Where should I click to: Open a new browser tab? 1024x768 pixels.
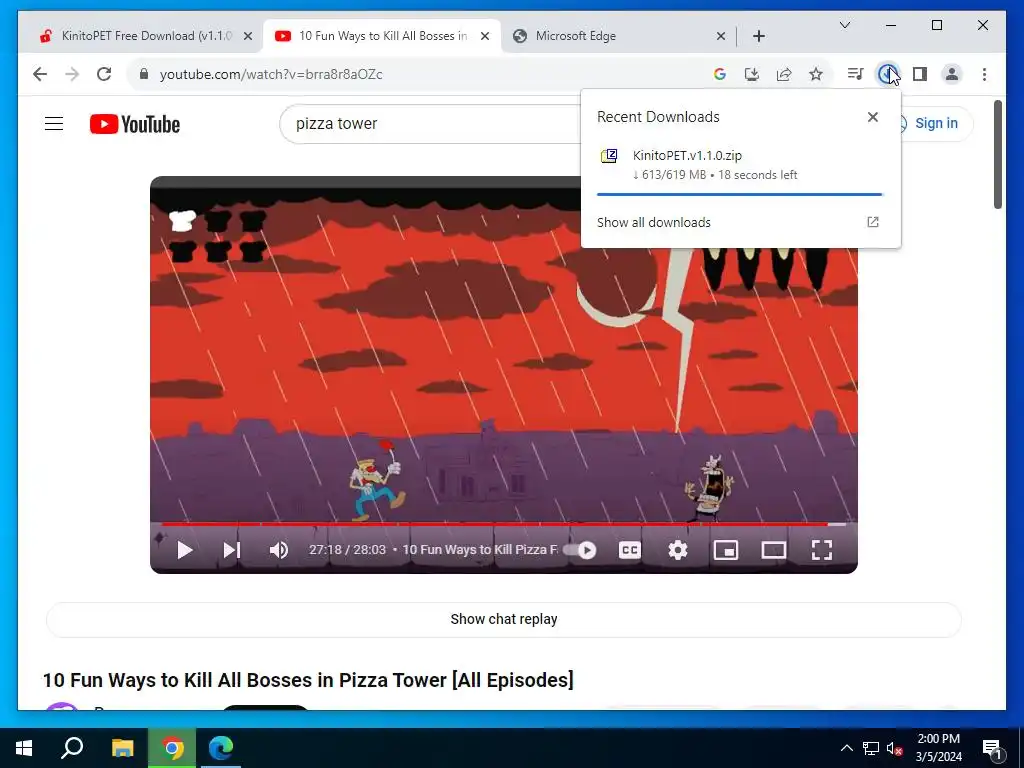pyautogui.click(x=758, y=36)
